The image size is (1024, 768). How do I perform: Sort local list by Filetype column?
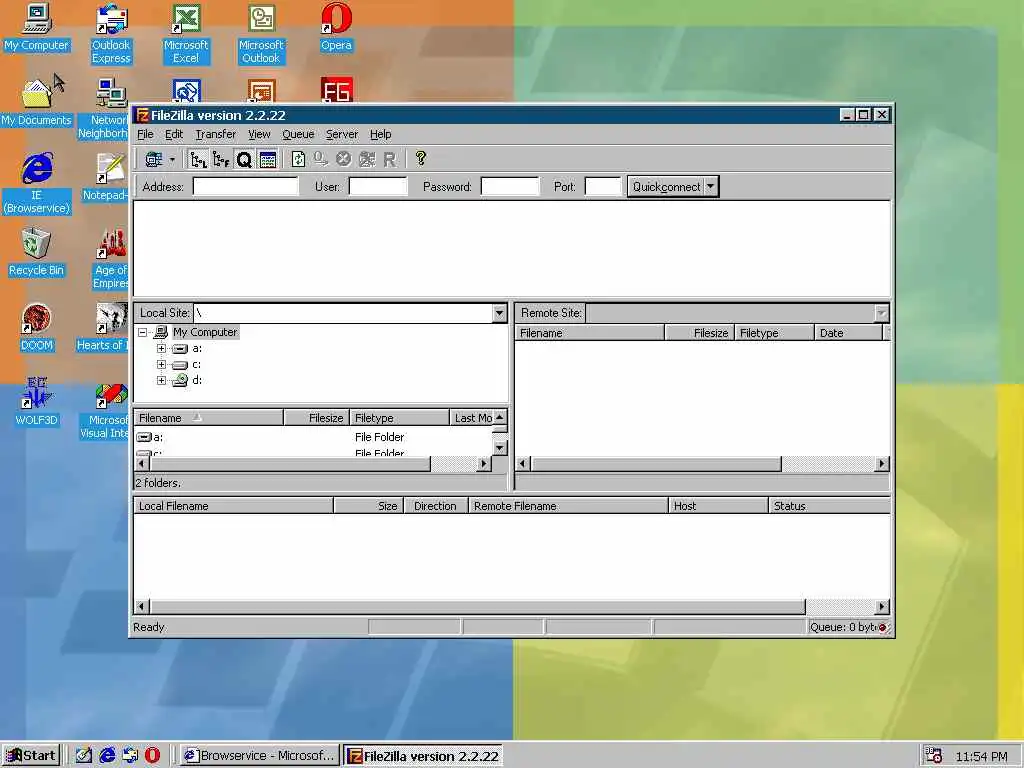click(400, 418)
